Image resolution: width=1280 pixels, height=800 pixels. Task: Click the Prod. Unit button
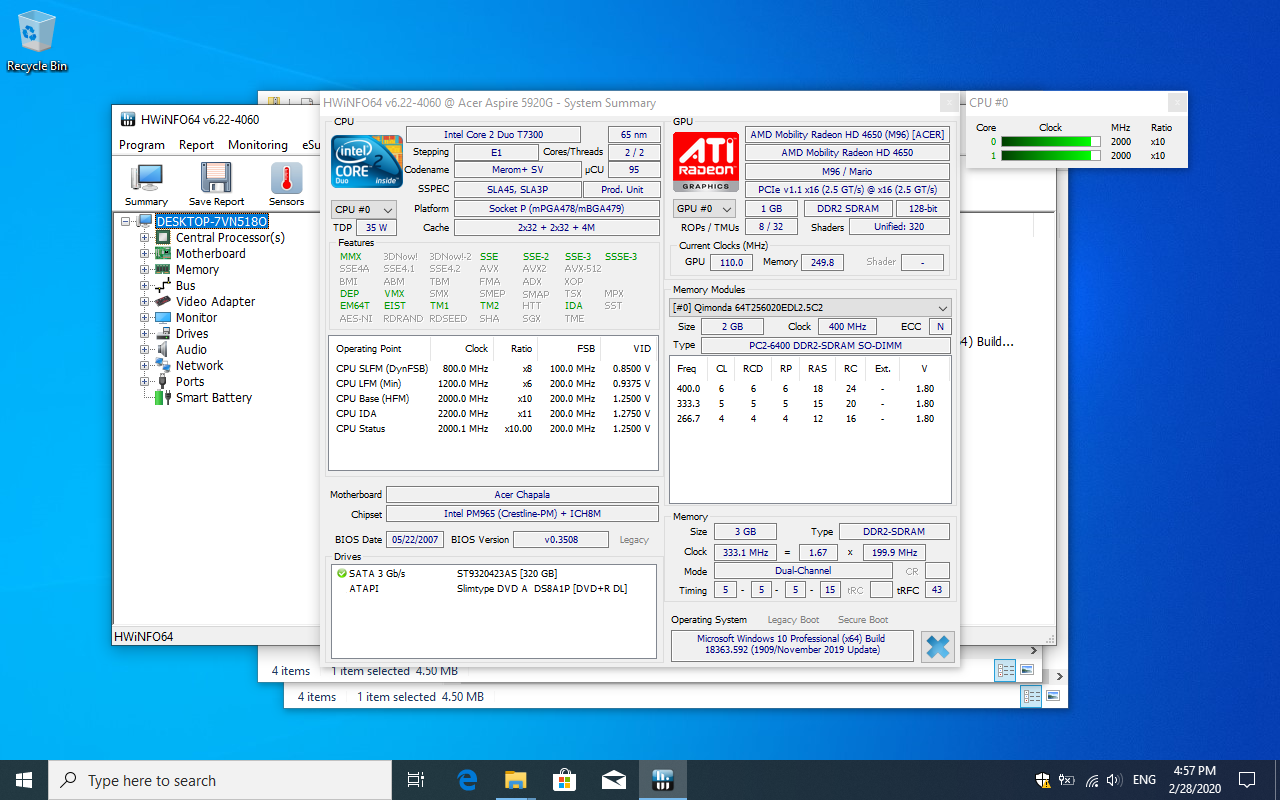point(622,189)
